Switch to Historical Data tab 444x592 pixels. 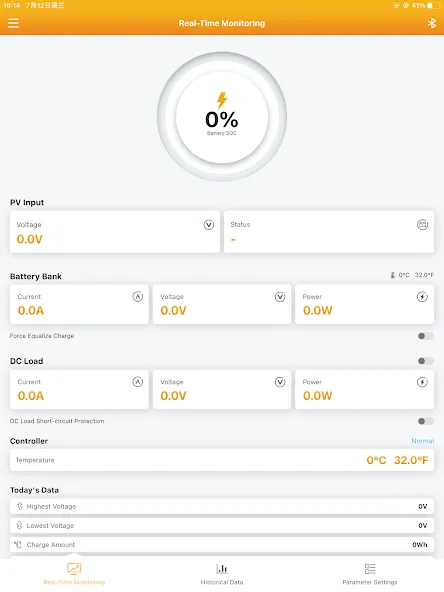point(222,574)
